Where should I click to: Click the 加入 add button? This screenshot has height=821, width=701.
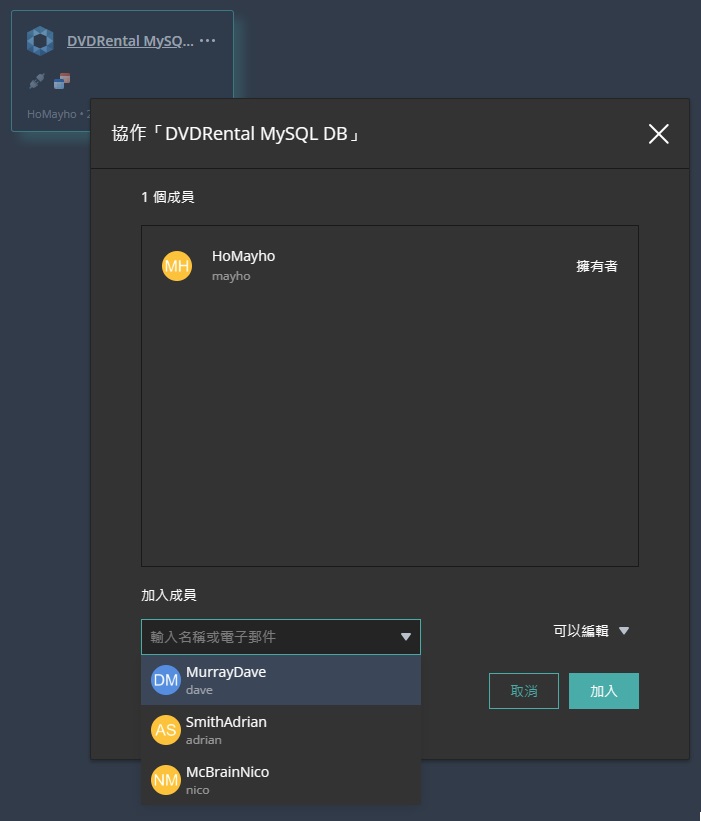pos(604,691)
